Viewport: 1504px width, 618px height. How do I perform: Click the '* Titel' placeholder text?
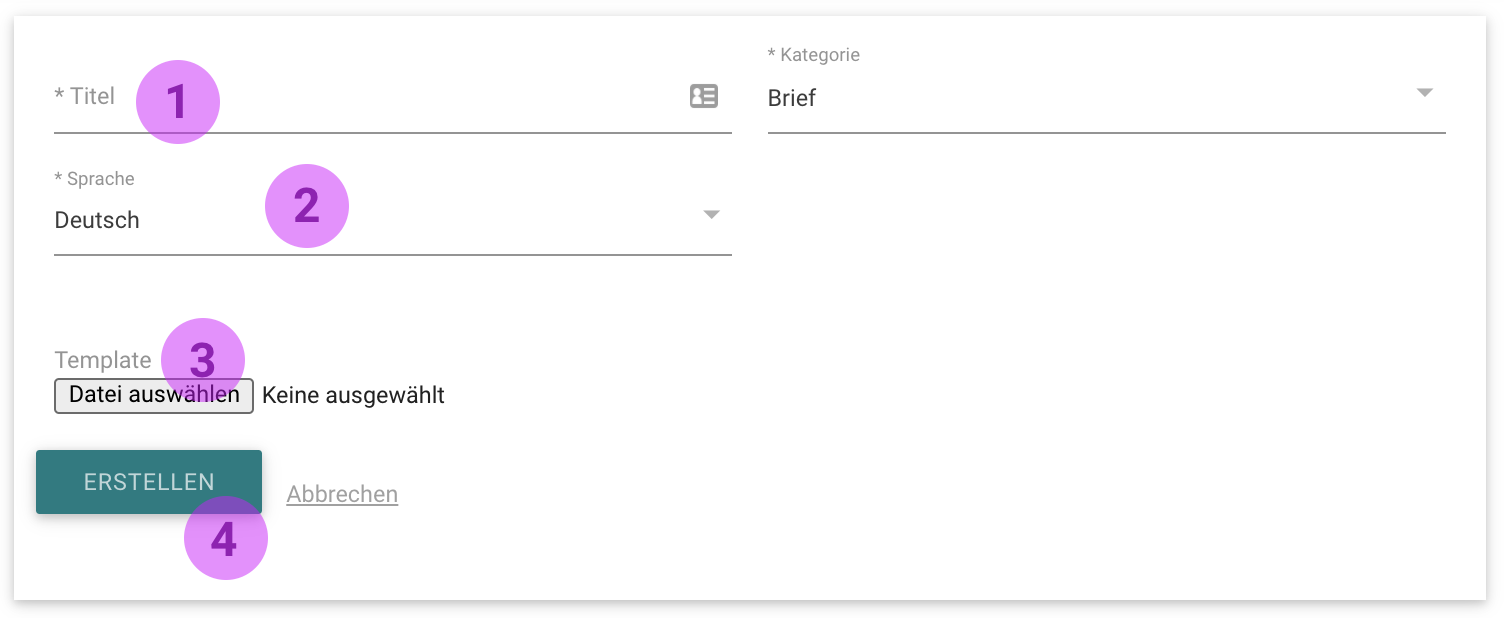point(85,96)
